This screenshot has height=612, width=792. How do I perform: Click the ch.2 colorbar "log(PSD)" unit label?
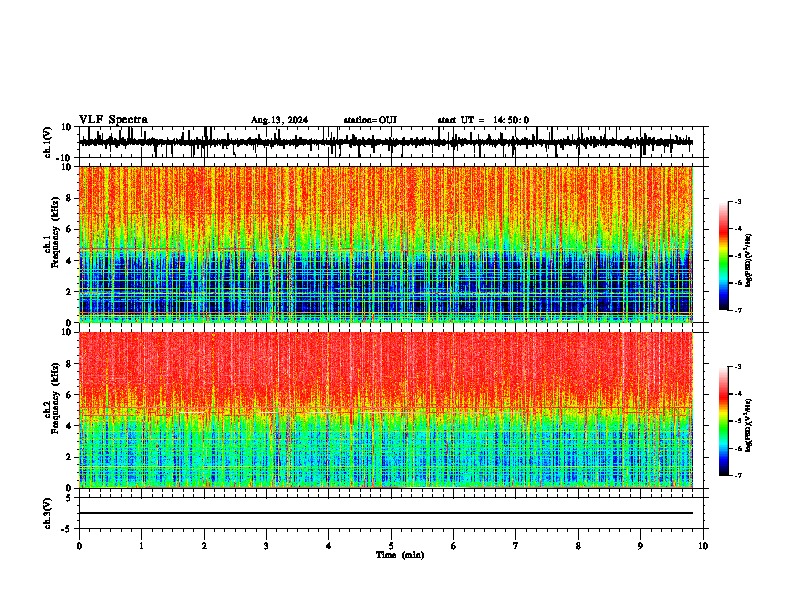point(749,425)
